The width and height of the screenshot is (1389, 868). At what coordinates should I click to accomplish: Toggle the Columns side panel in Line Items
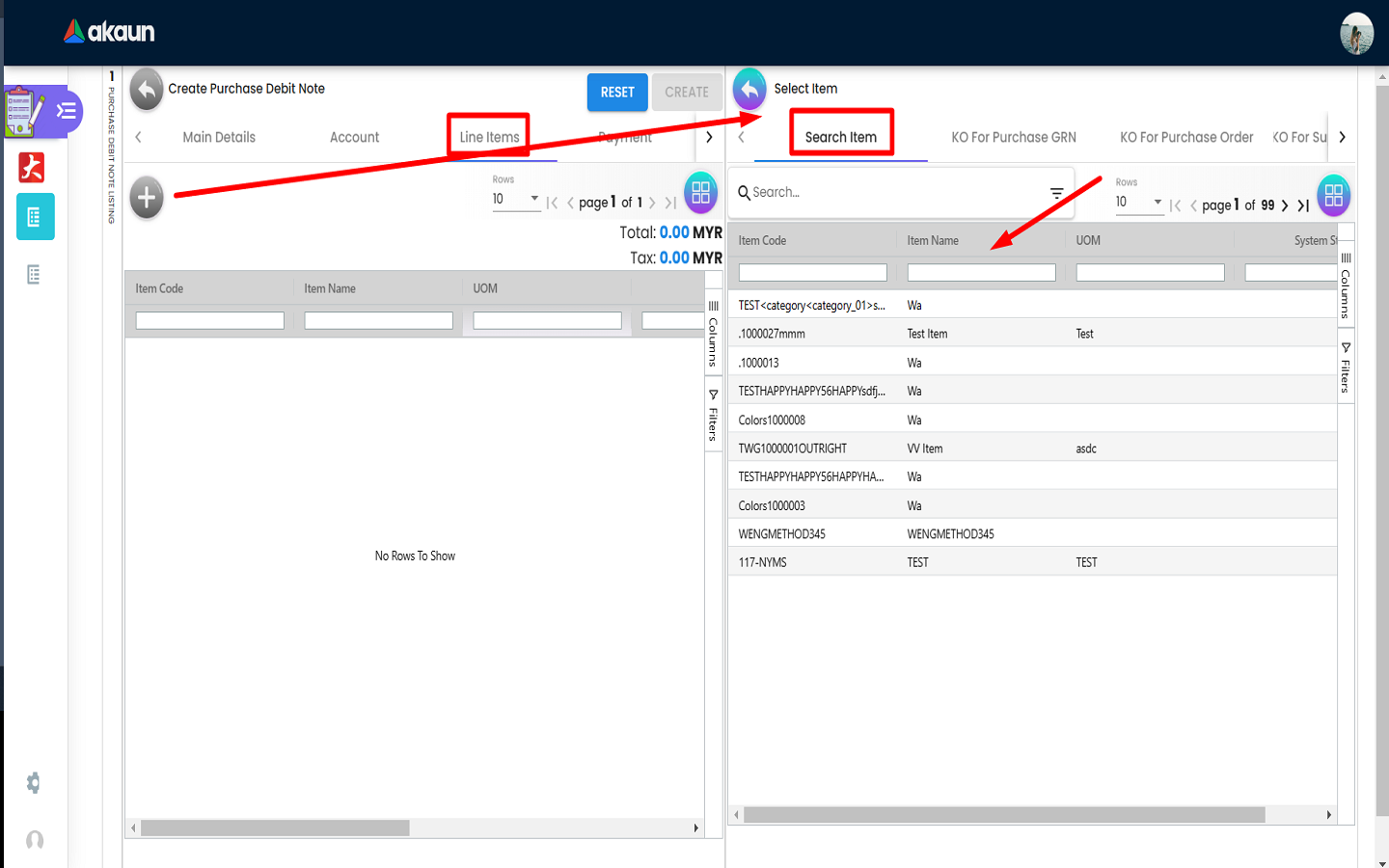[714, 334]
